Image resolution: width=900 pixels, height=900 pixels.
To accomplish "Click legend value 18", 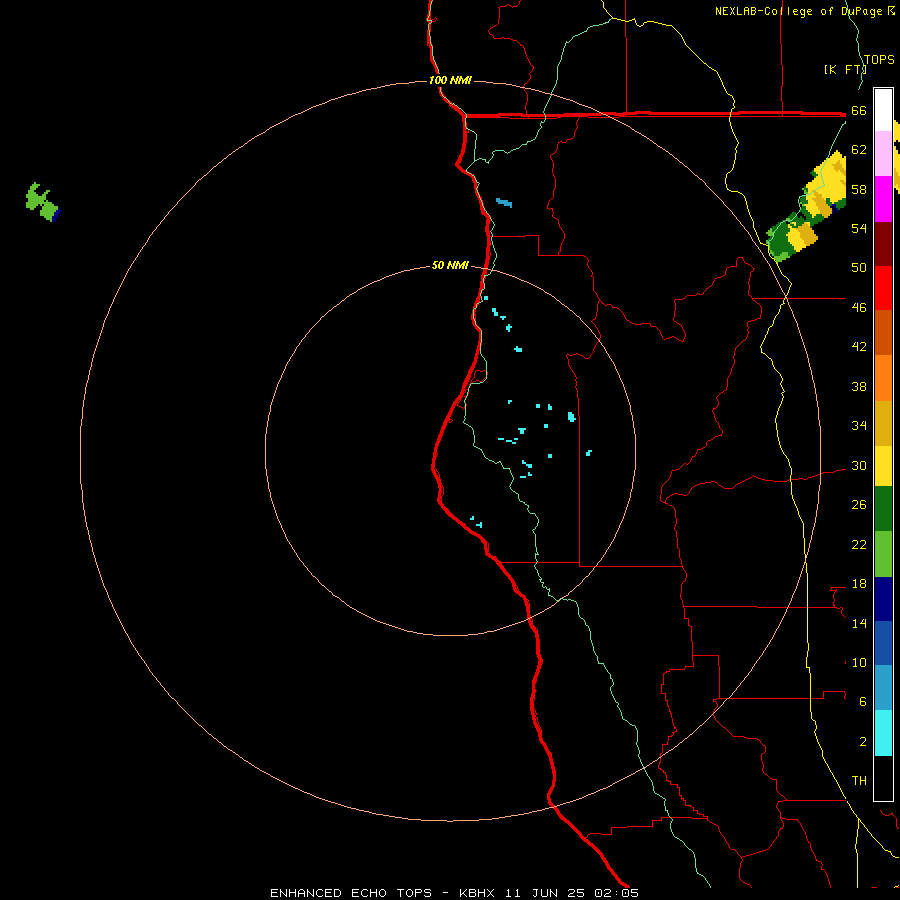I will tap(859, 584).
